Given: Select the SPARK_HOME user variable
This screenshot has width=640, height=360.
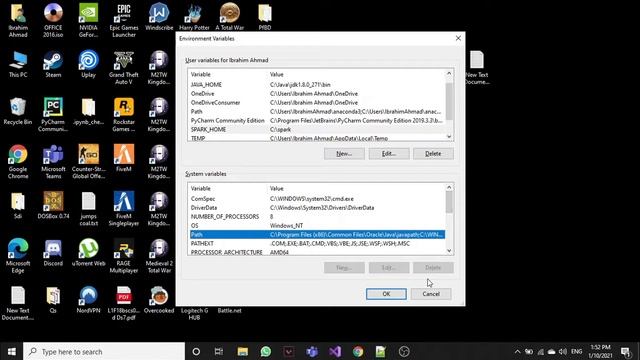Looking at the screenshot, I should point(317,129).
